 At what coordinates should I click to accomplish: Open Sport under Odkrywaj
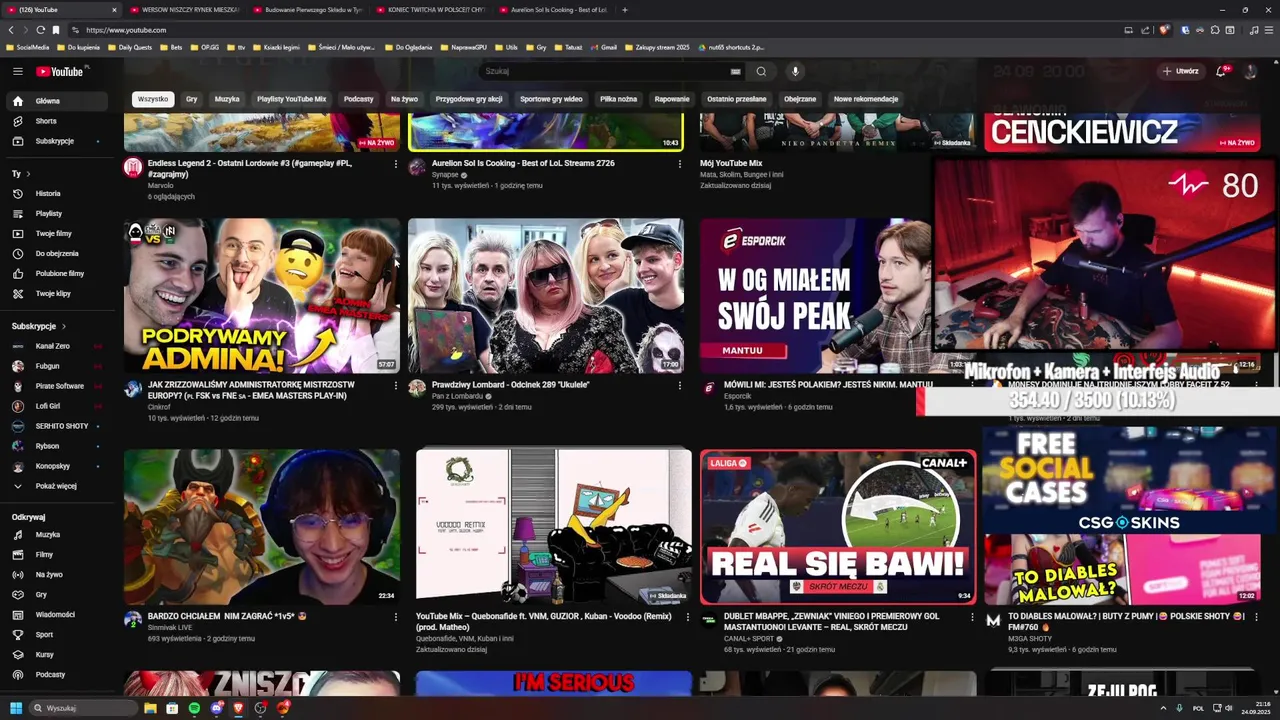tap(56, 634)
